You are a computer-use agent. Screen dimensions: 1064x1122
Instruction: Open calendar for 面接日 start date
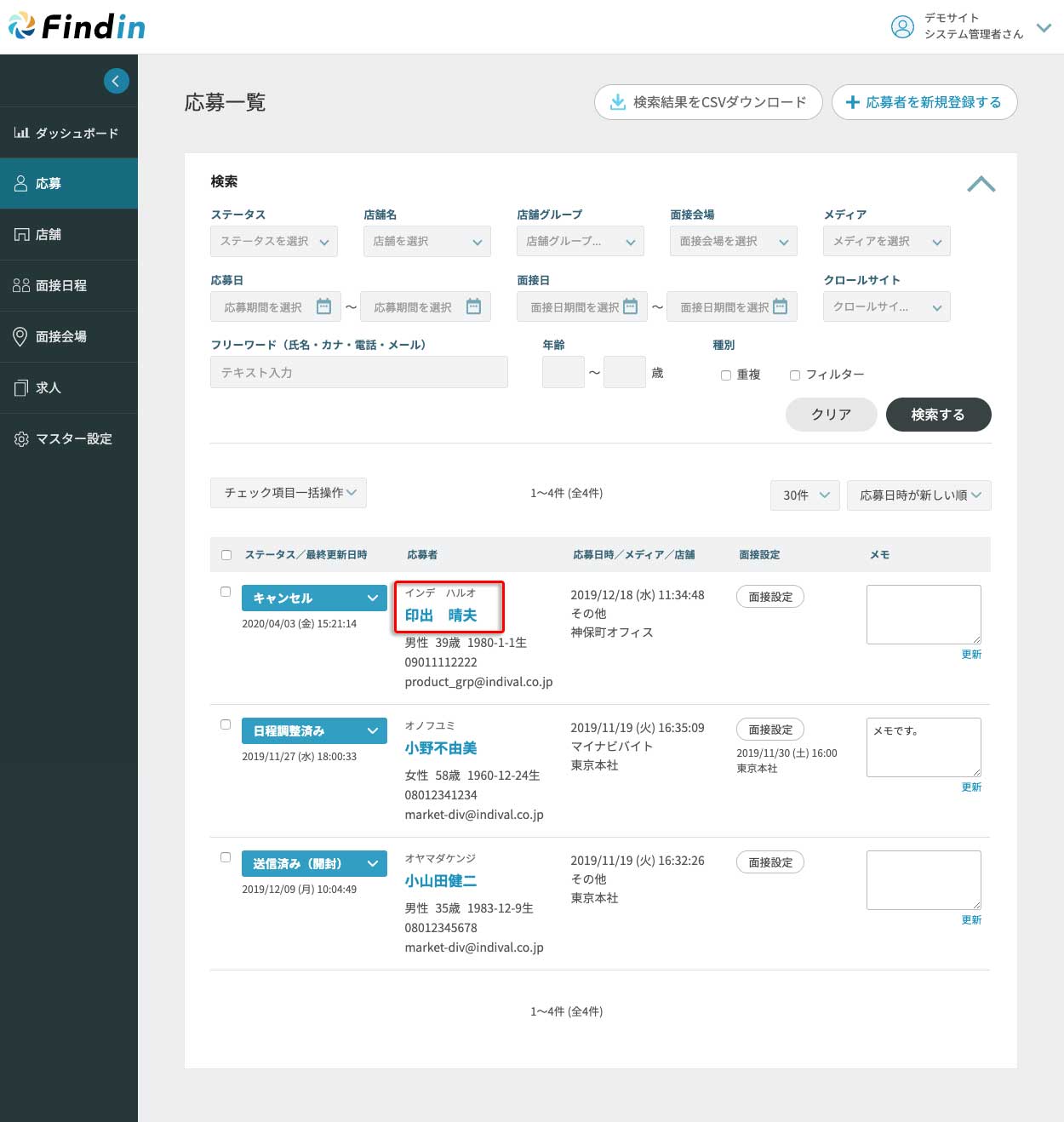(630, 306)
